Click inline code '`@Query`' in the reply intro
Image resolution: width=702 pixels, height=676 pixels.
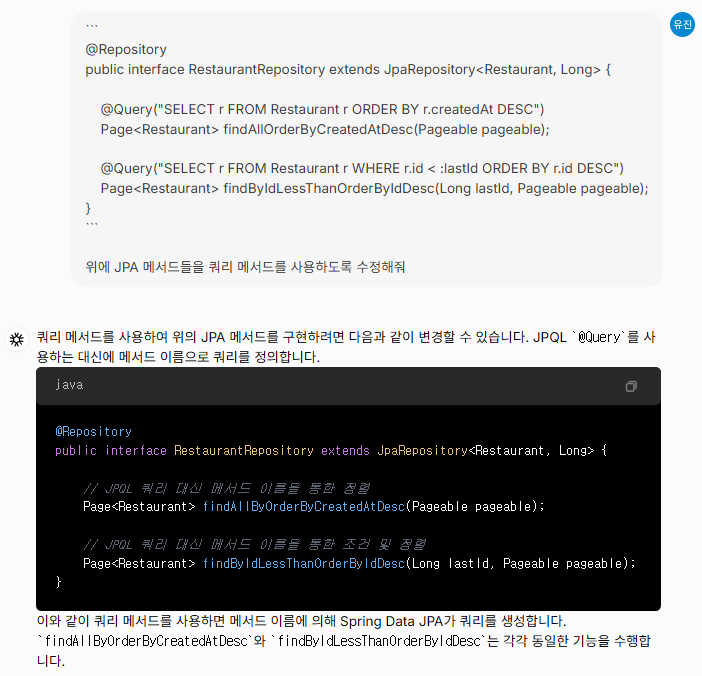point(599,337)
